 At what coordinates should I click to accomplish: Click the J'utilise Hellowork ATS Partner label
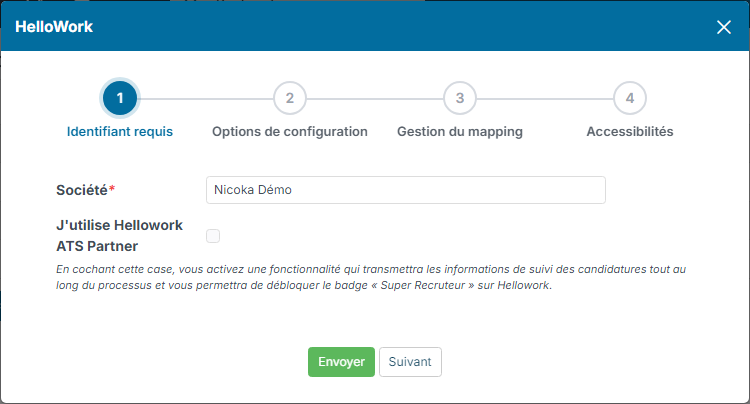pos(119,236)
